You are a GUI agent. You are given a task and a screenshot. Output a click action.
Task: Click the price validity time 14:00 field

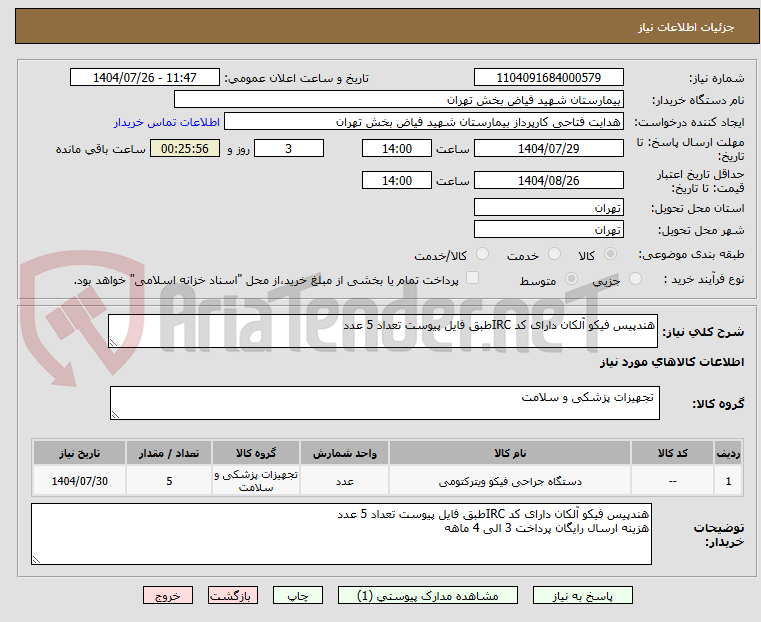[x=397, y=180]
